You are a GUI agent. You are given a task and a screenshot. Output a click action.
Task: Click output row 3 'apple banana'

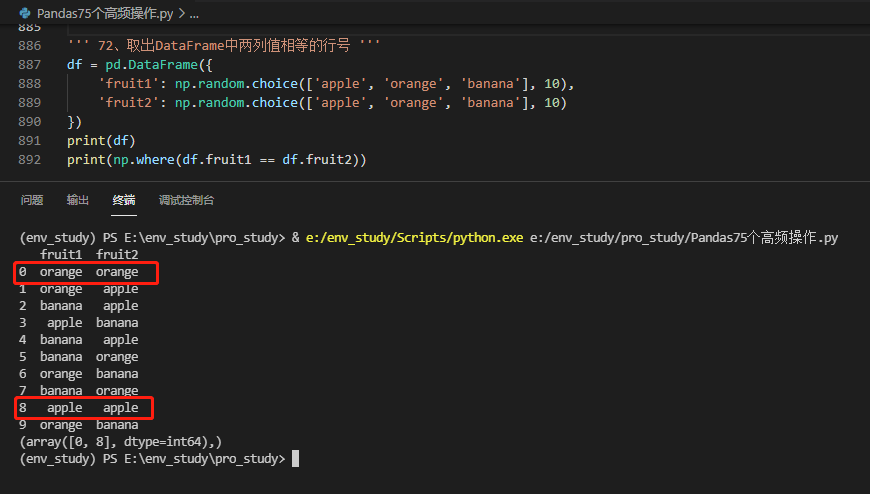[78, 322]
